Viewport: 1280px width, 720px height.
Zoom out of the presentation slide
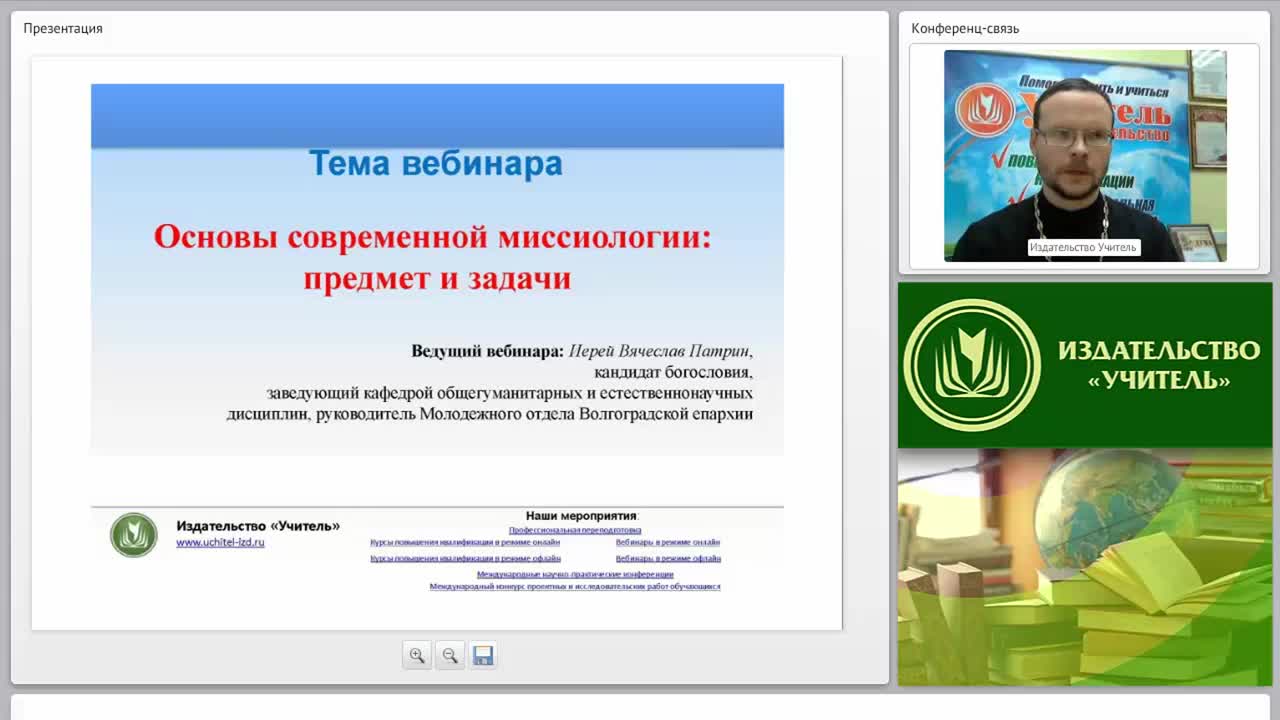pyautogui.click(x=450, y=655)
